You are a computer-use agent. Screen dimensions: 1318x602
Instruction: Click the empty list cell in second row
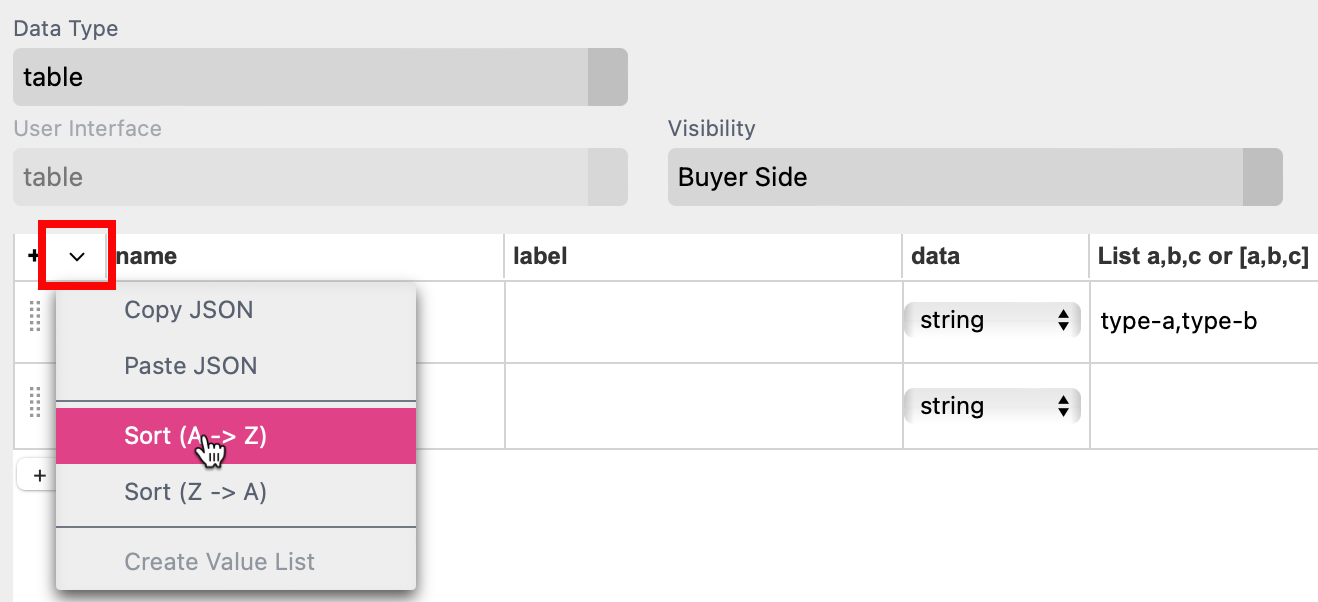click(x=1202, y=406)
